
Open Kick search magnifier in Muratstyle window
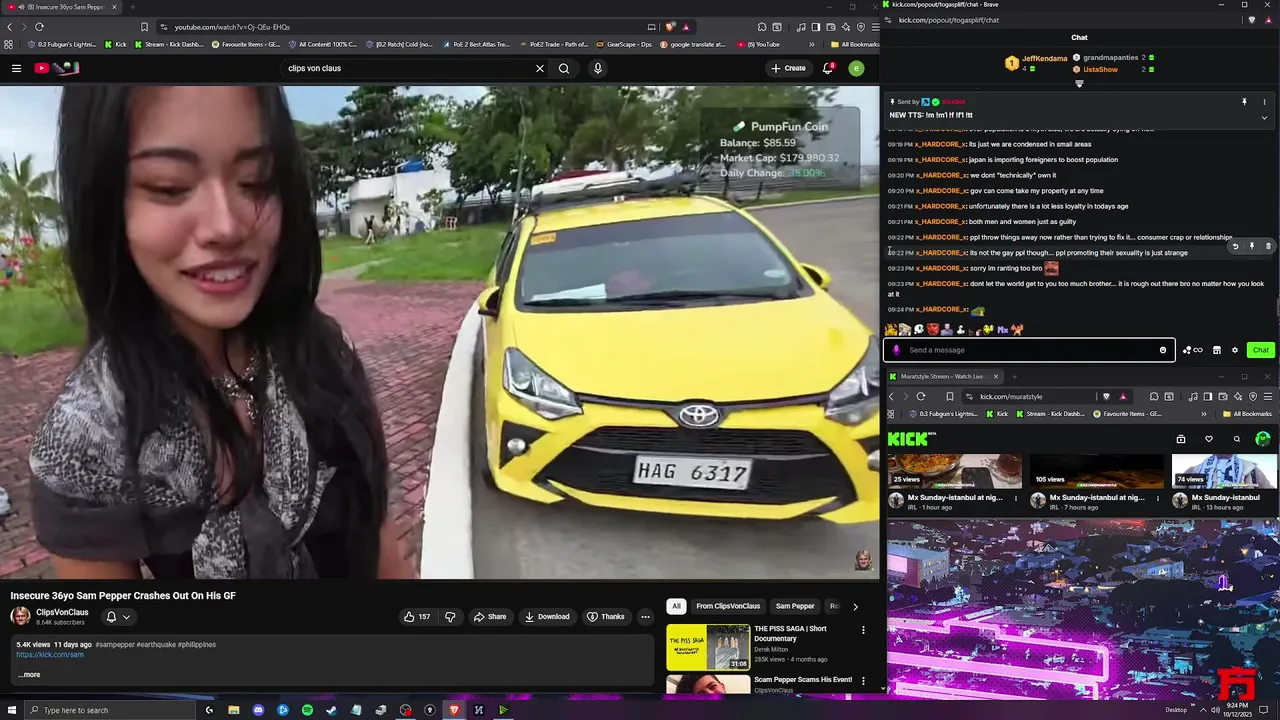1236,439
